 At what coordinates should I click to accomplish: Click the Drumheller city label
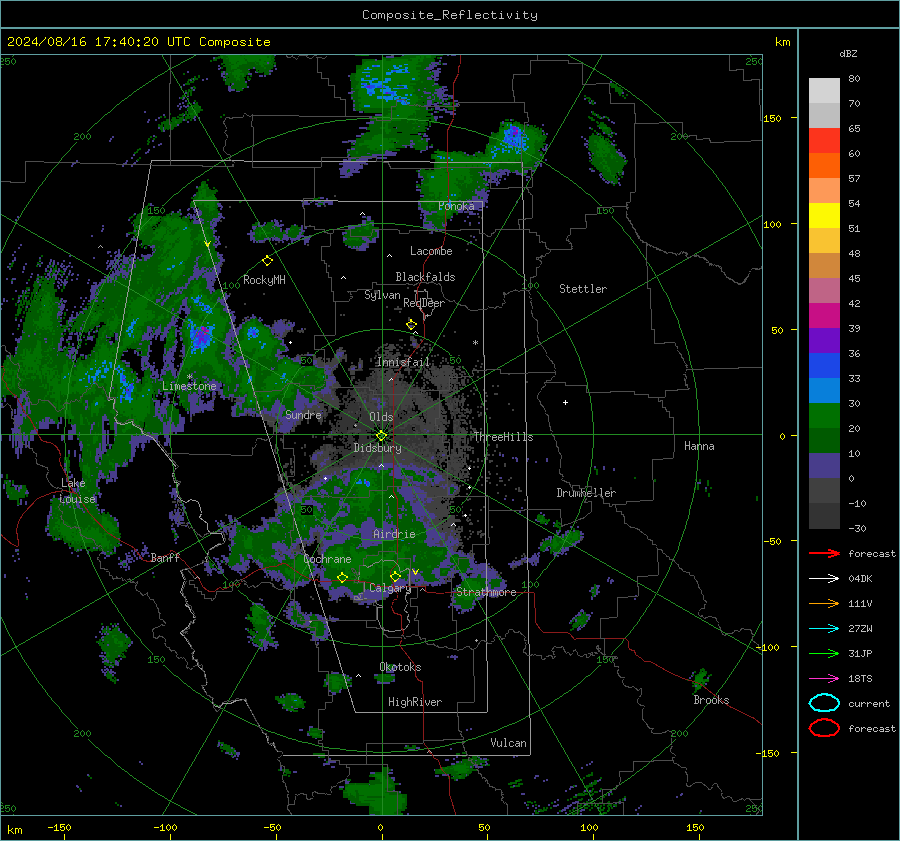pyautogui.click(x=586, y=493)
